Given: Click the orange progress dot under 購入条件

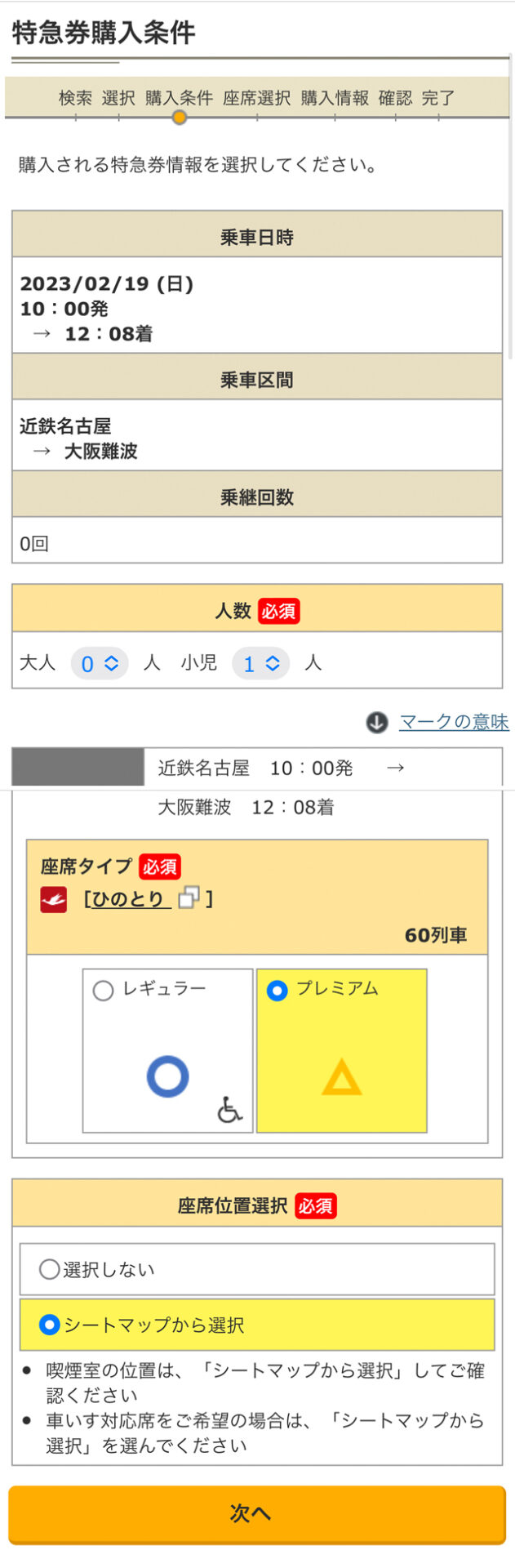Looking at the screenshot, I should click(180, 118).
